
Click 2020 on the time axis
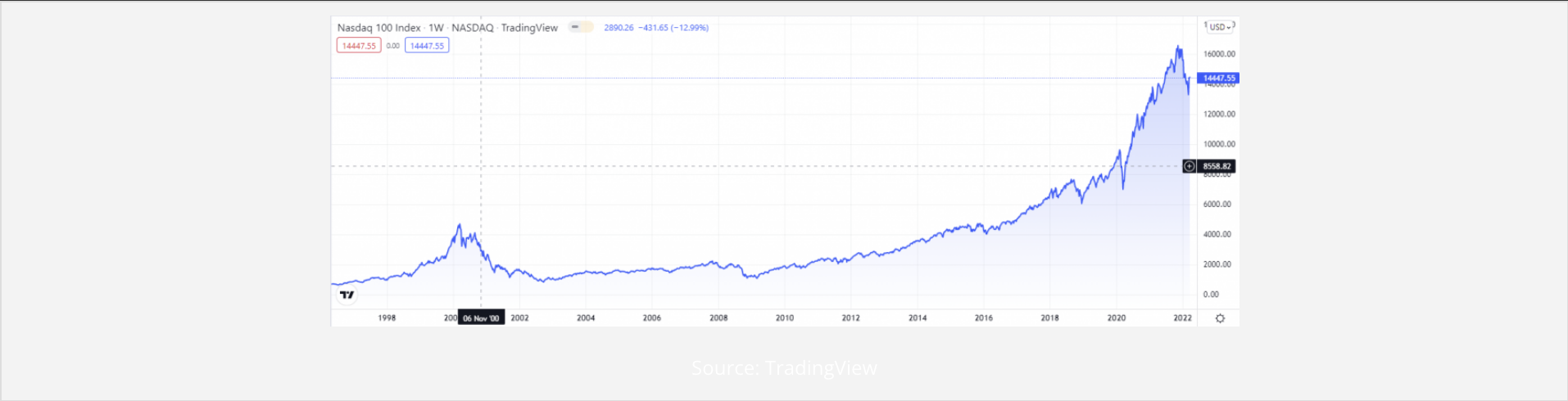click(x=1117, y=318)
